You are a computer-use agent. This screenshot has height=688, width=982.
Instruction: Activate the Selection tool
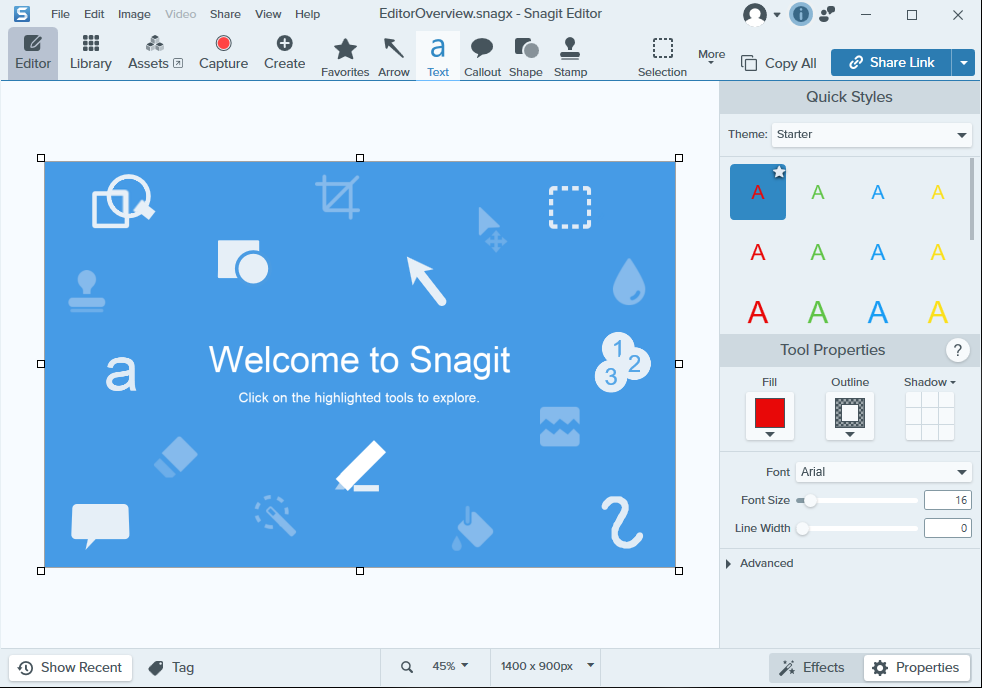[662, 55]
